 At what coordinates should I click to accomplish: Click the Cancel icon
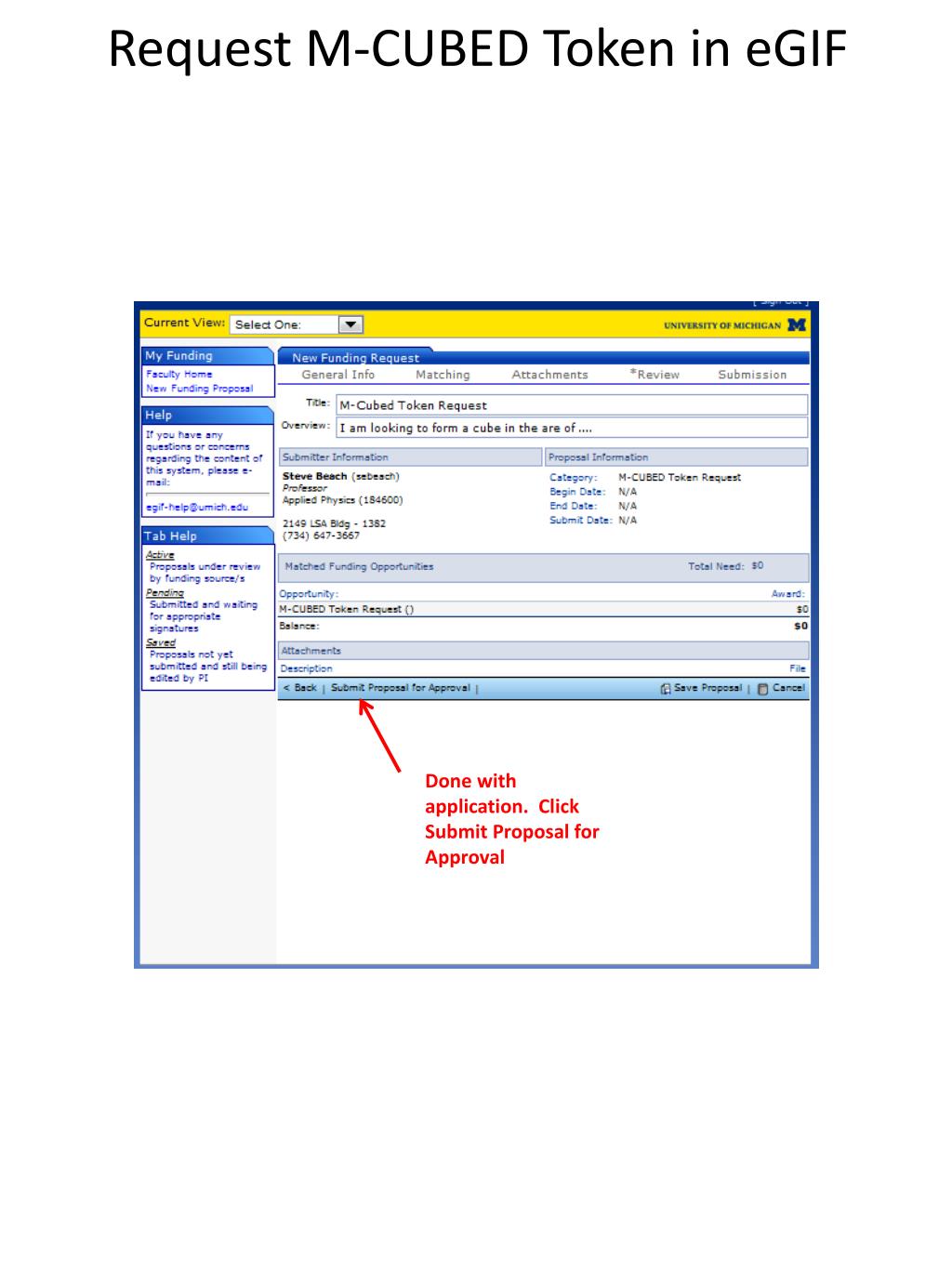[x=762, y=689]
